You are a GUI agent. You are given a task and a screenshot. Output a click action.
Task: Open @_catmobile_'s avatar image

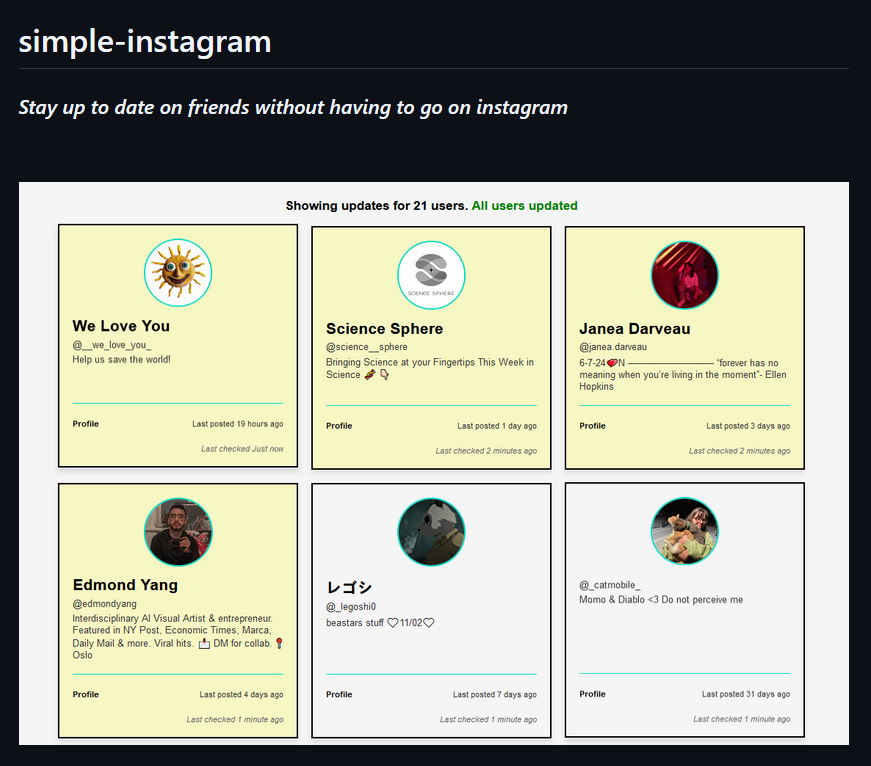684,531
